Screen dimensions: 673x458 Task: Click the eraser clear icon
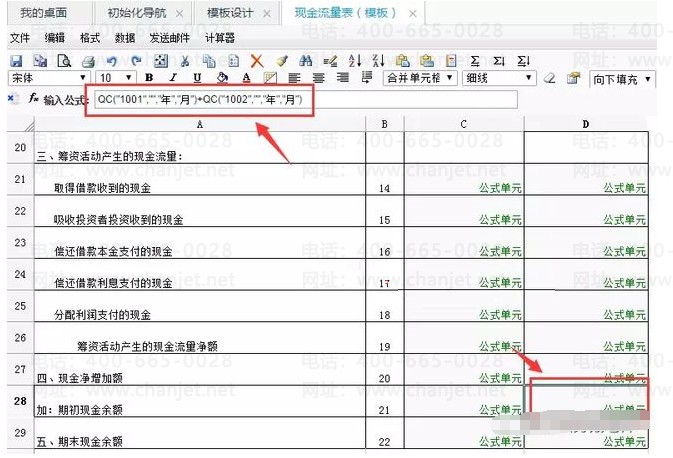pos(549,78)
